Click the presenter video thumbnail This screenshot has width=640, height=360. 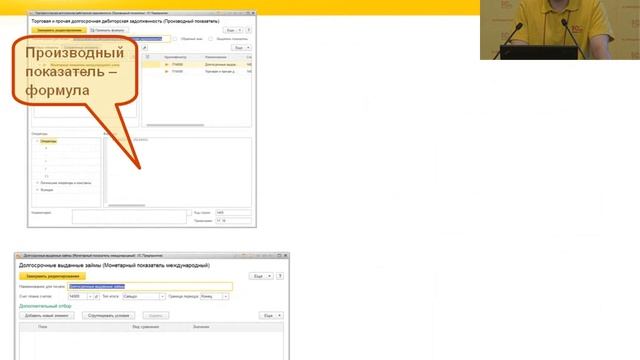pos(560,30)
